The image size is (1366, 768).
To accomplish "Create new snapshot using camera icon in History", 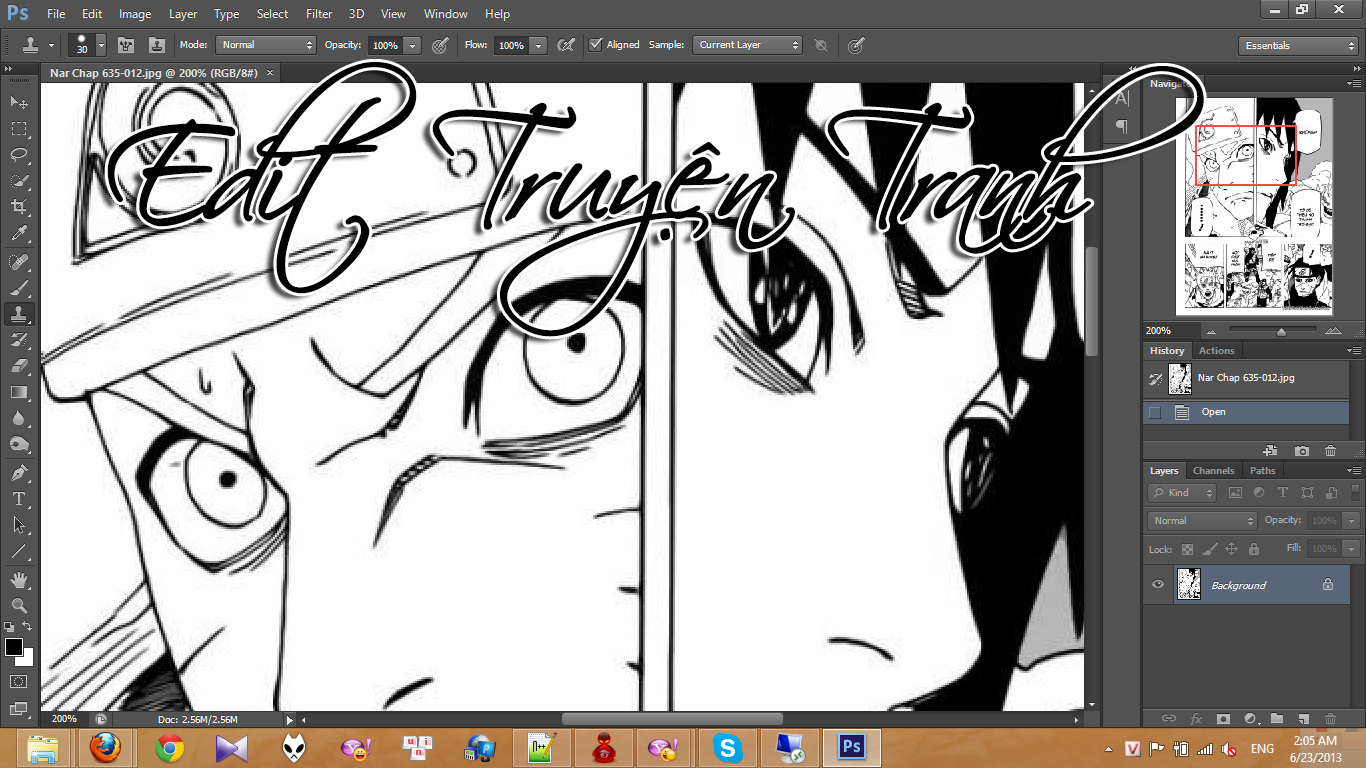I will [1302, 451].
